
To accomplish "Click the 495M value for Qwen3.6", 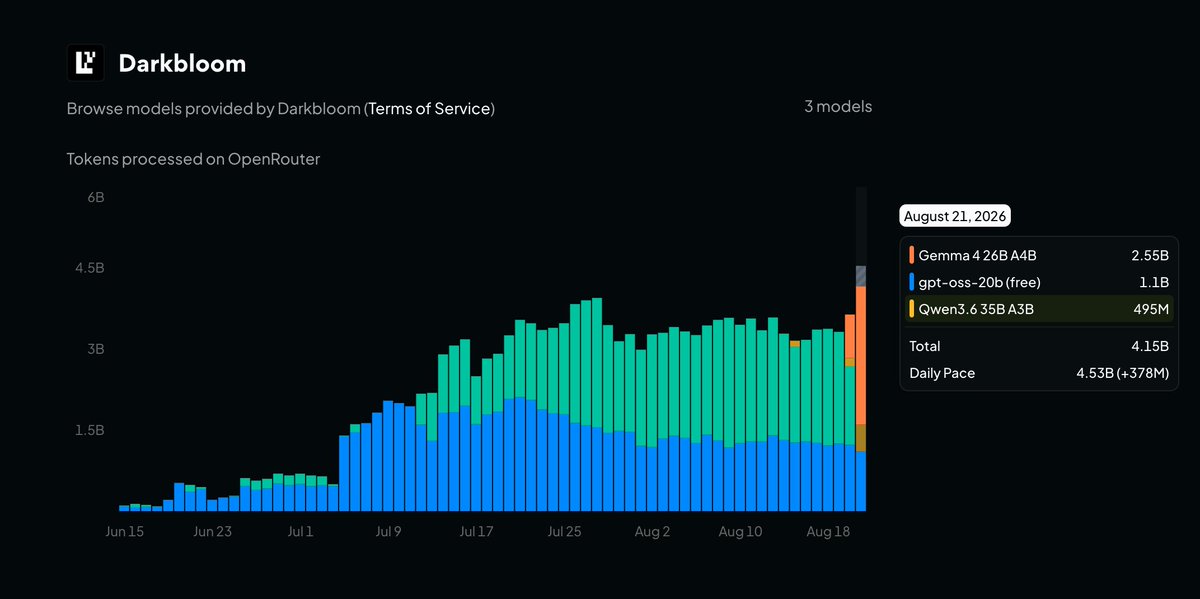I will (x=1151, y=309).
